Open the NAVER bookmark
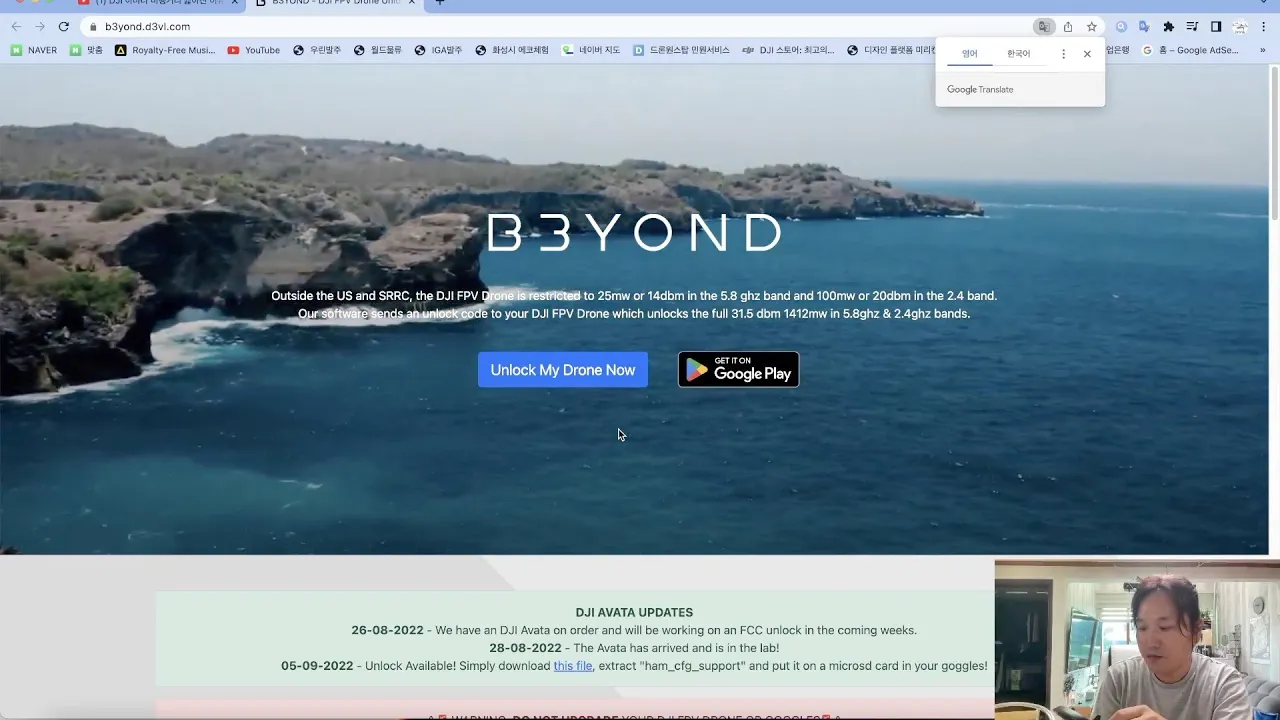This screenshot has width=1280, height=720. pos(34,50)
